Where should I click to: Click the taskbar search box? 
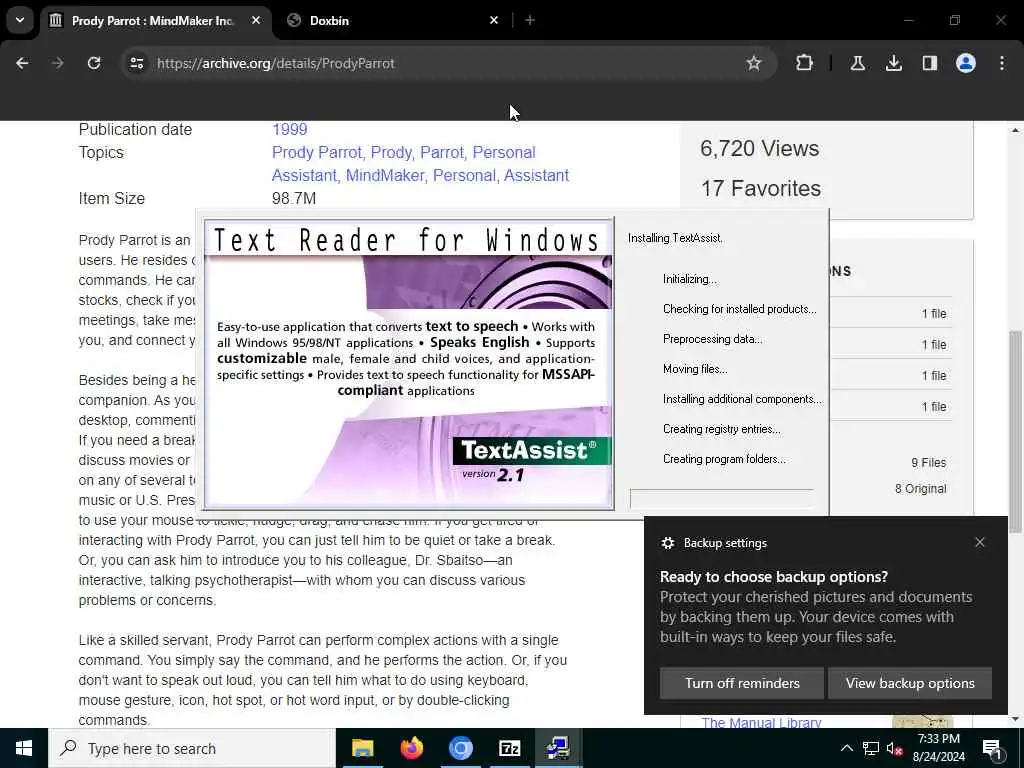click(192, 748)
